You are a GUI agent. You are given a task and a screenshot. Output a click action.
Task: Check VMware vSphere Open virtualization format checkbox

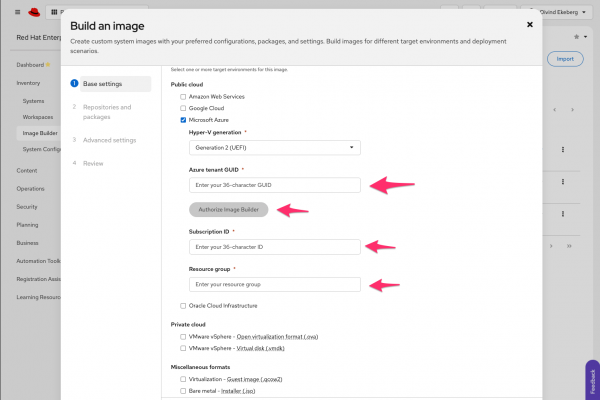click(x=183, y=337)
